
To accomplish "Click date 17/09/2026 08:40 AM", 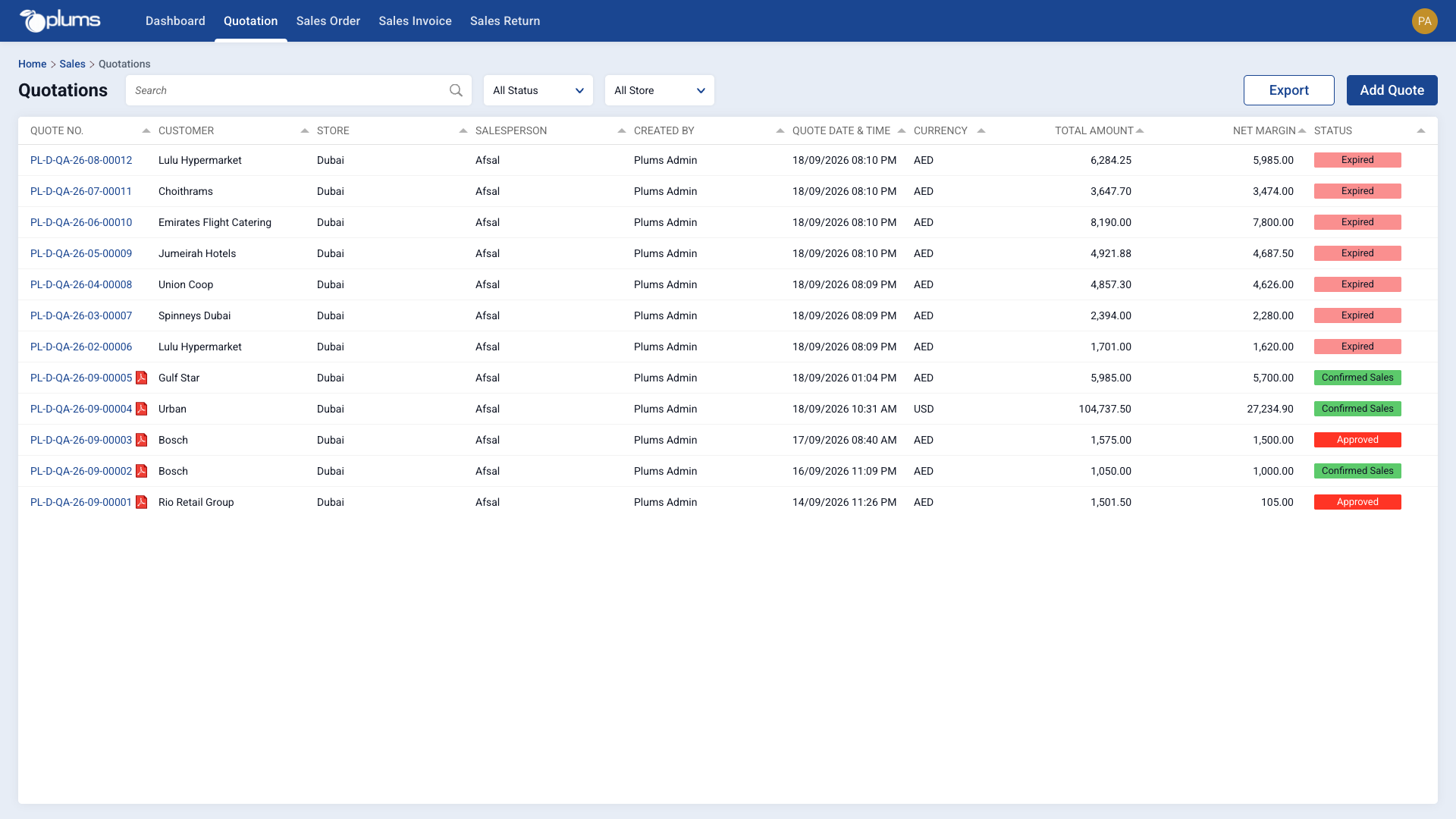I will coord(844,440).
